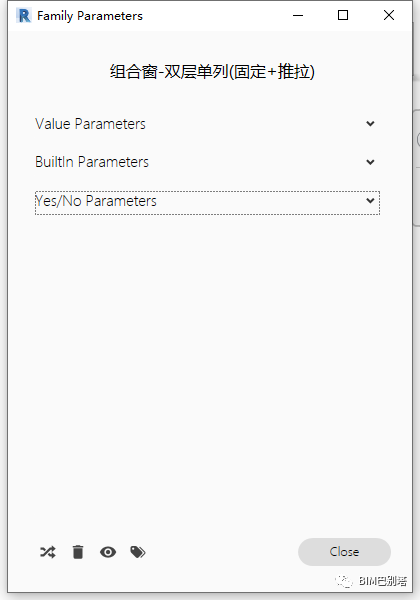Select the Value Parameters section label
The height and width of the screenshot is (600, 420).
(90, 124)
